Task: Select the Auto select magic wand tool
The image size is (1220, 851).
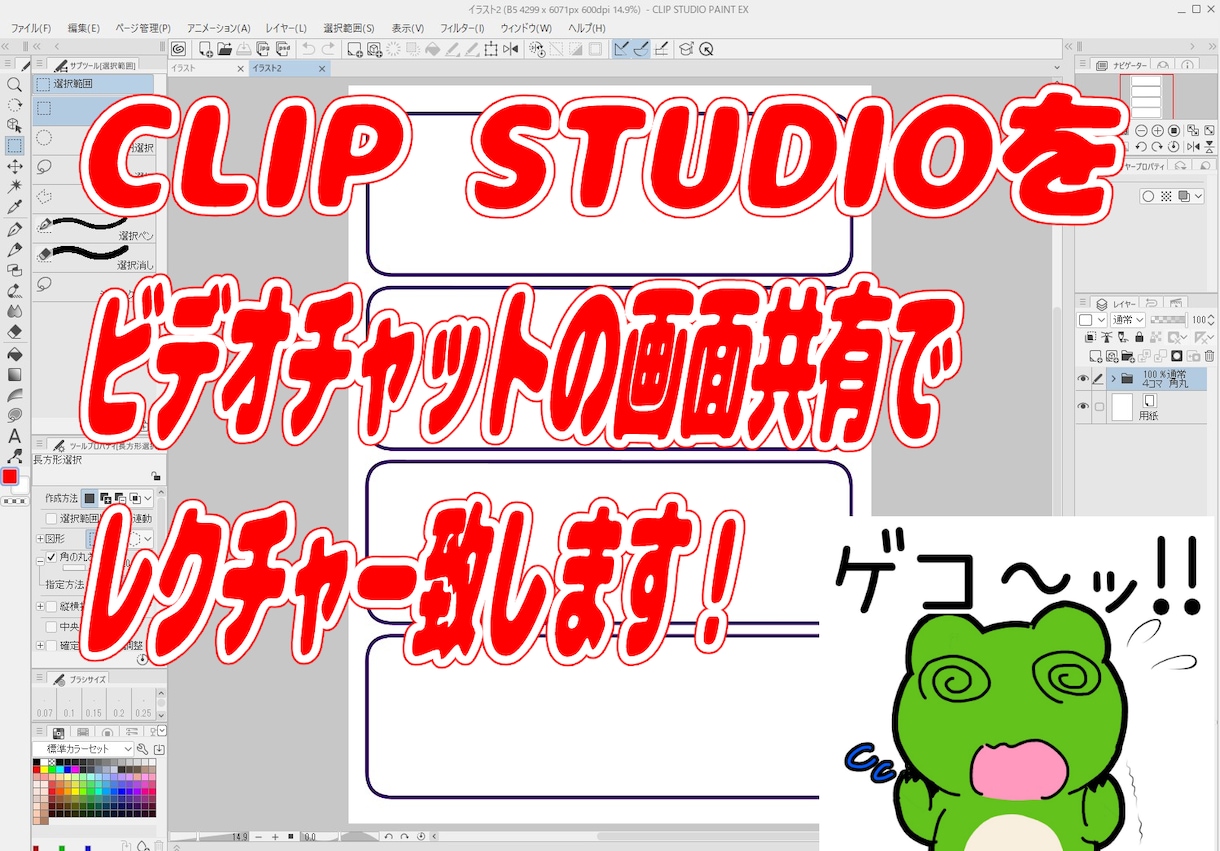Action: click(x=14, y=187)
